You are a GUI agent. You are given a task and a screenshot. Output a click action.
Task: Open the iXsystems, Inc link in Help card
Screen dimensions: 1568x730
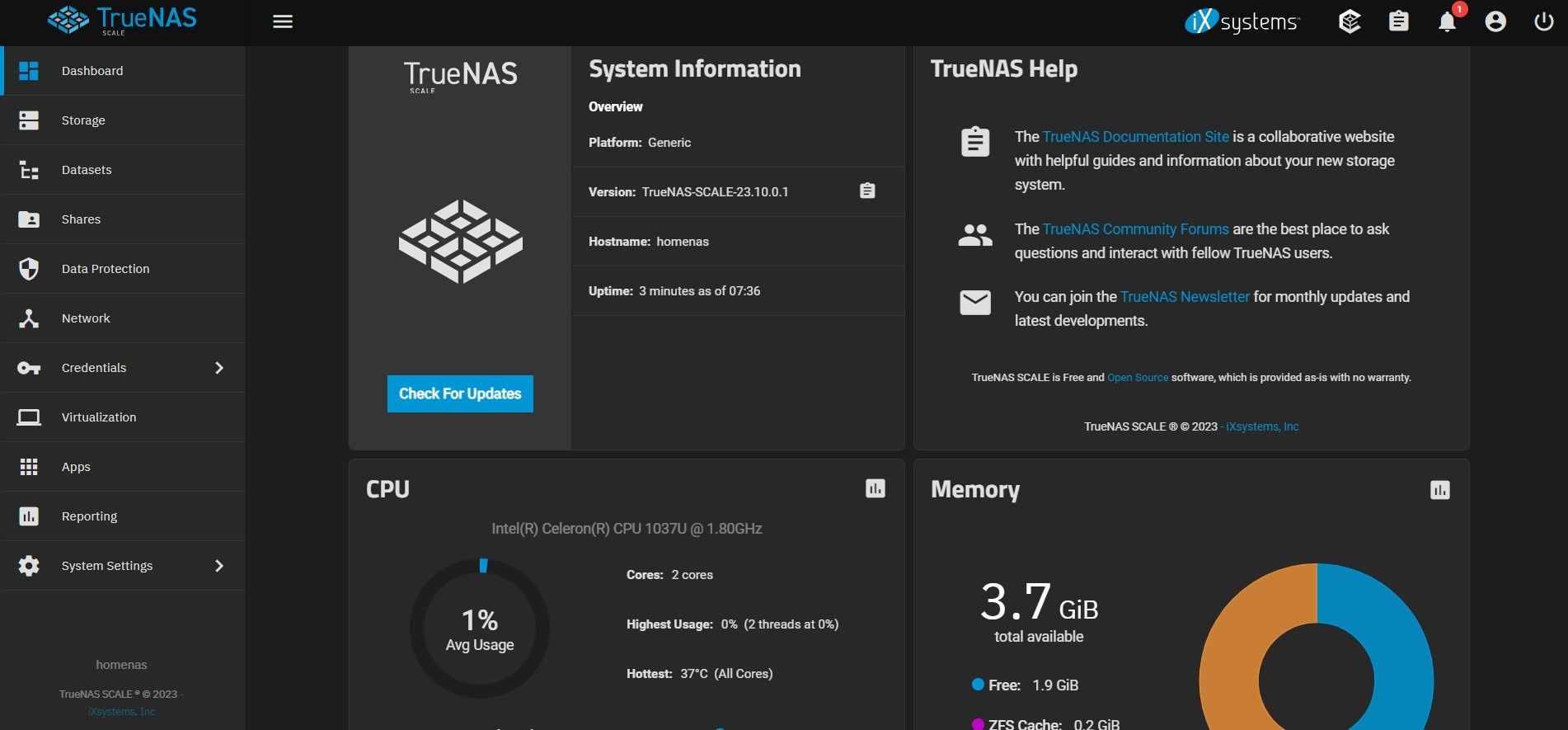click(x=1262, y=426)
